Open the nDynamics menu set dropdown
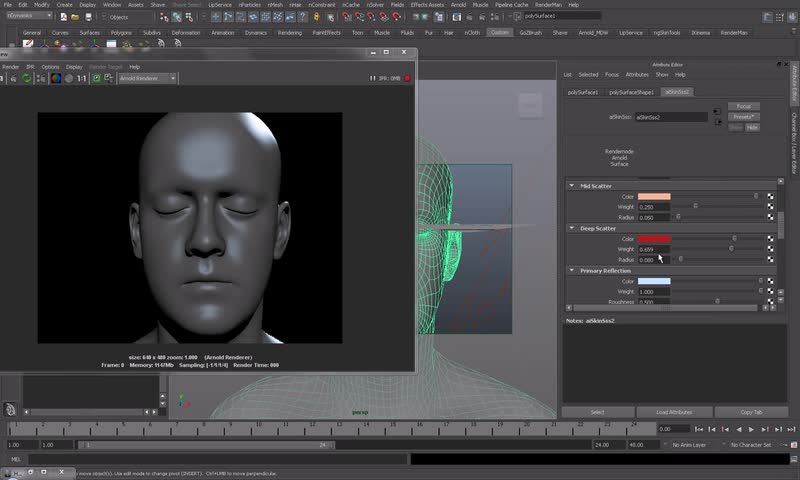 tap(28, 17)
